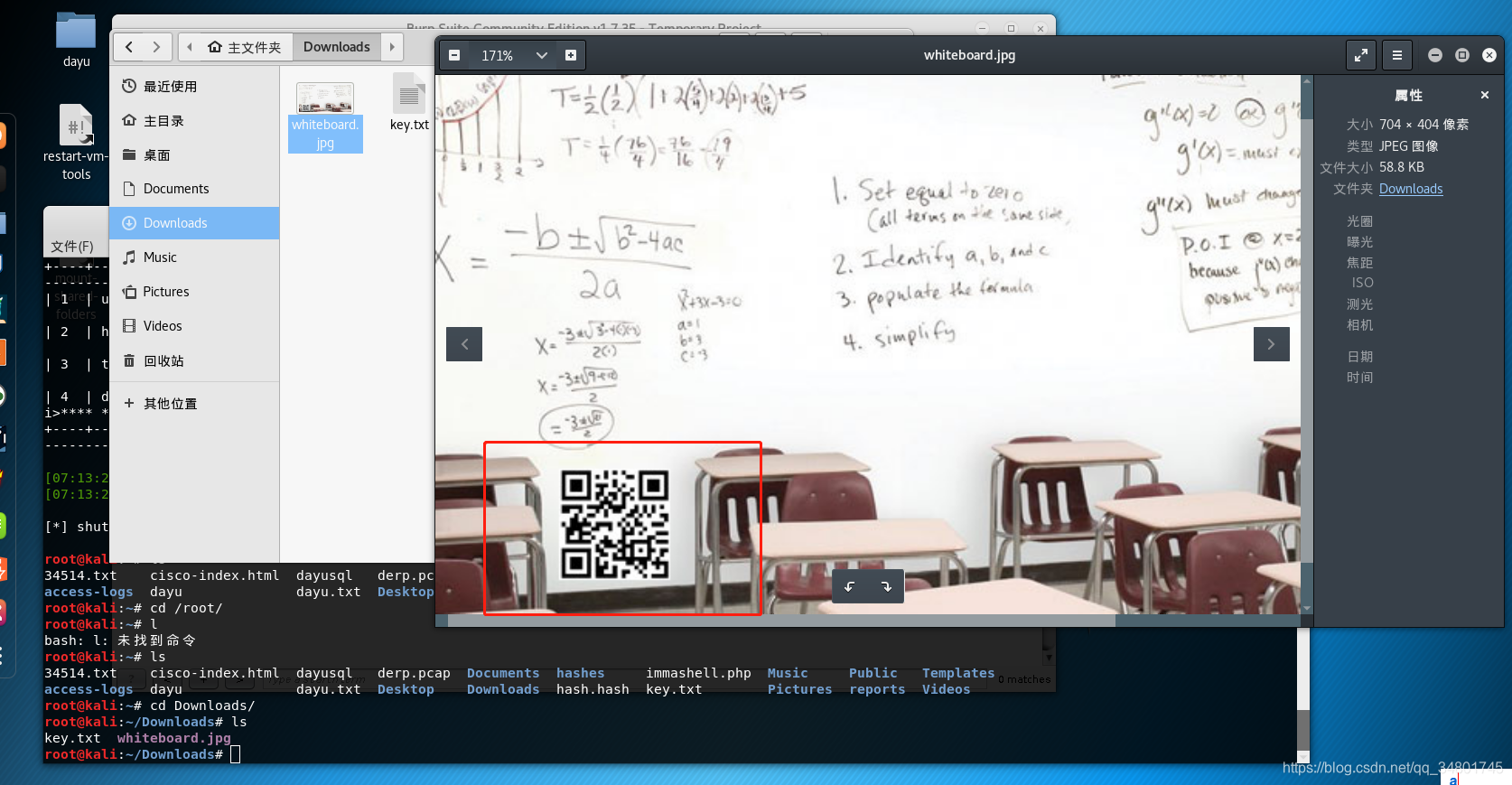
Task: Open Recent files in sidebar
Action: point(194,86)
